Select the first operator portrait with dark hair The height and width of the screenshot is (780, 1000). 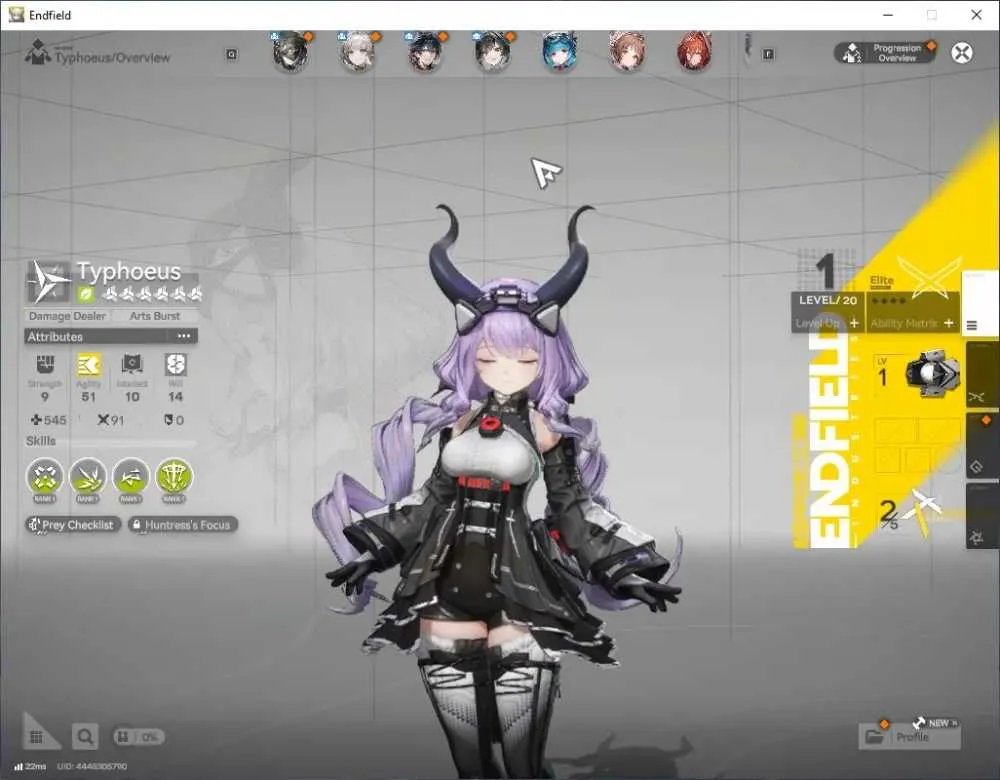pyautogui.click(x=291, y=52)
